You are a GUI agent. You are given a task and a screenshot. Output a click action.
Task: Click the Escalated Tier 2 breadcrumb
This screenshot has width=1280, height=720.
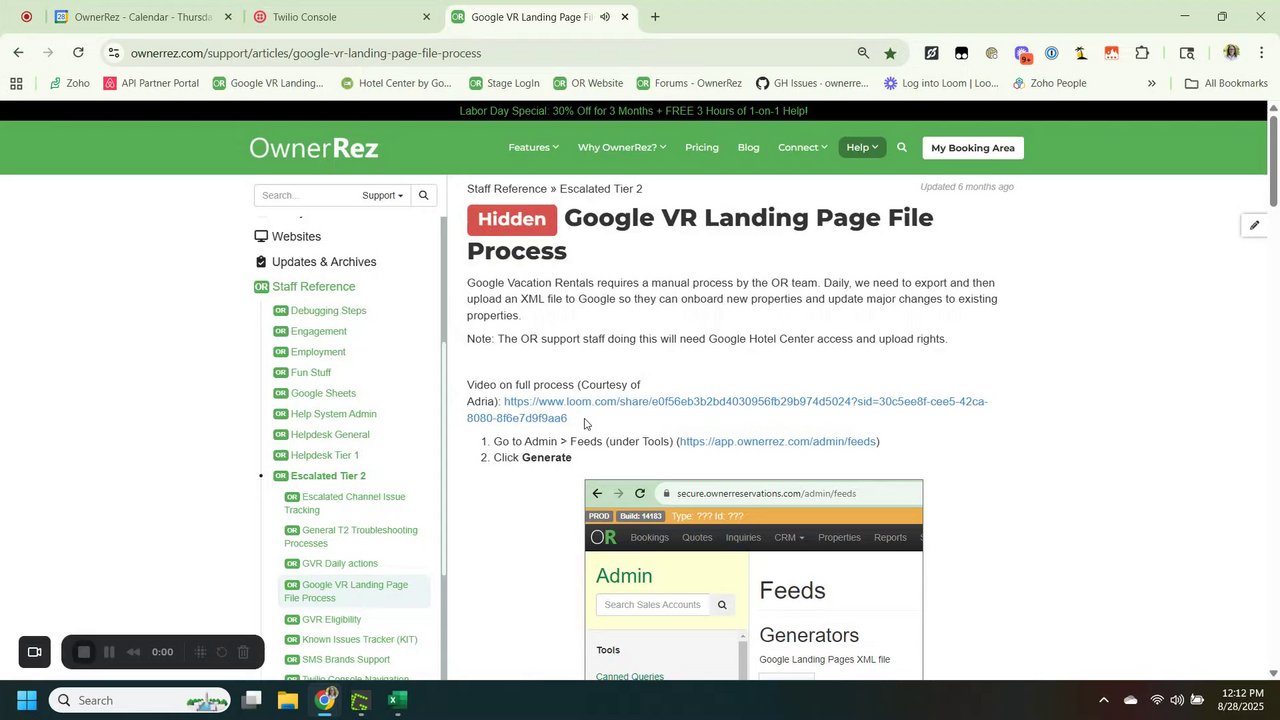(x=601, y=189)
